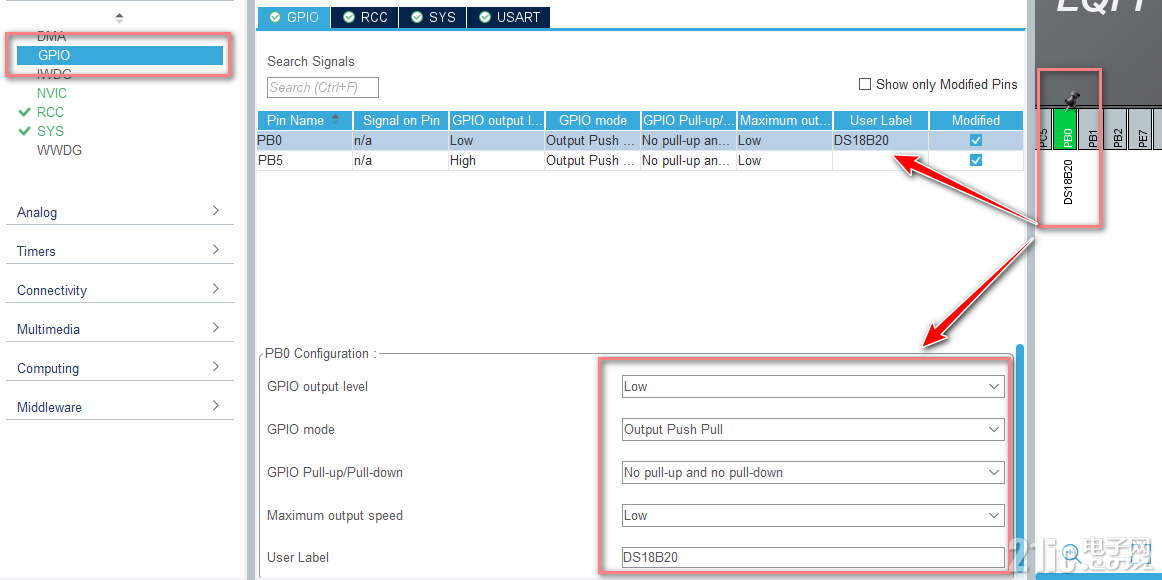Open the GPIO output level dropdown

[x=813, y=386]
